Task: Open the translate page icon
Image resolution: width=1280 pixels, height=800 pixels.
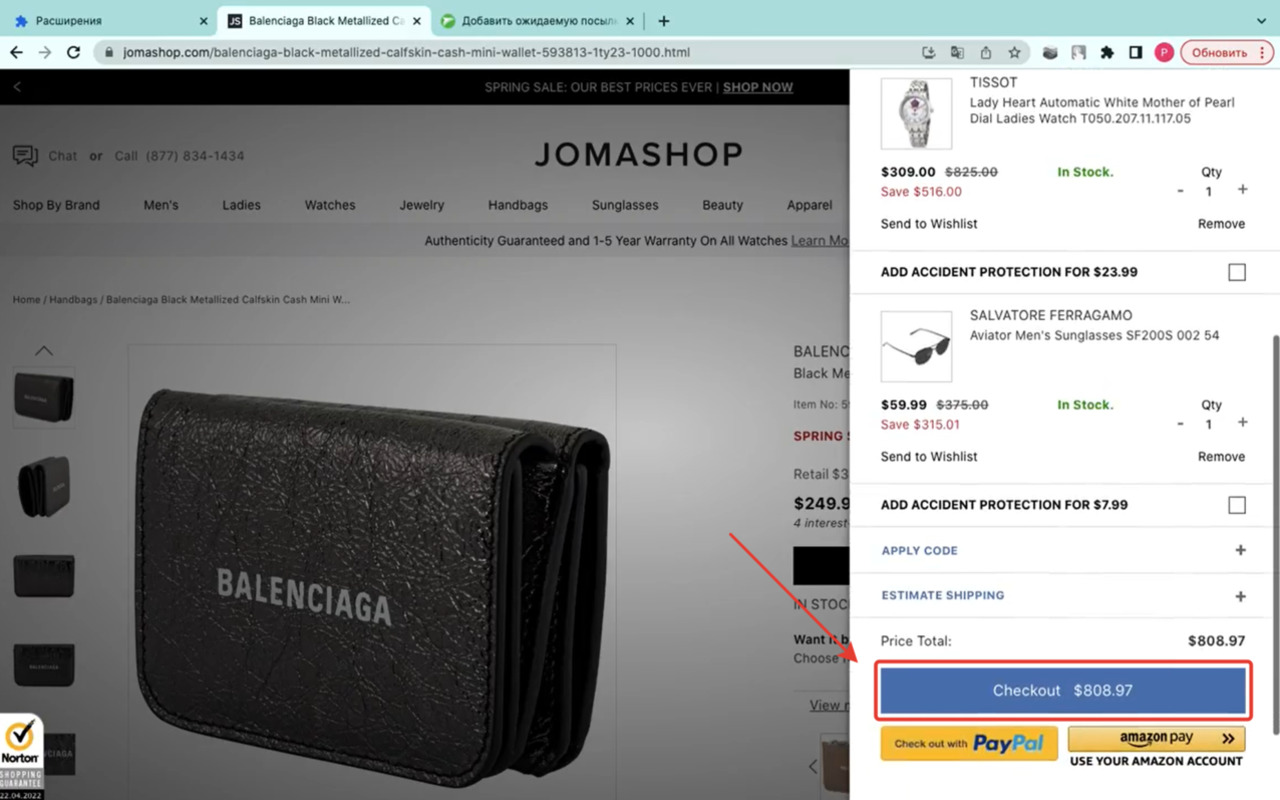Action: click(957, 52)
